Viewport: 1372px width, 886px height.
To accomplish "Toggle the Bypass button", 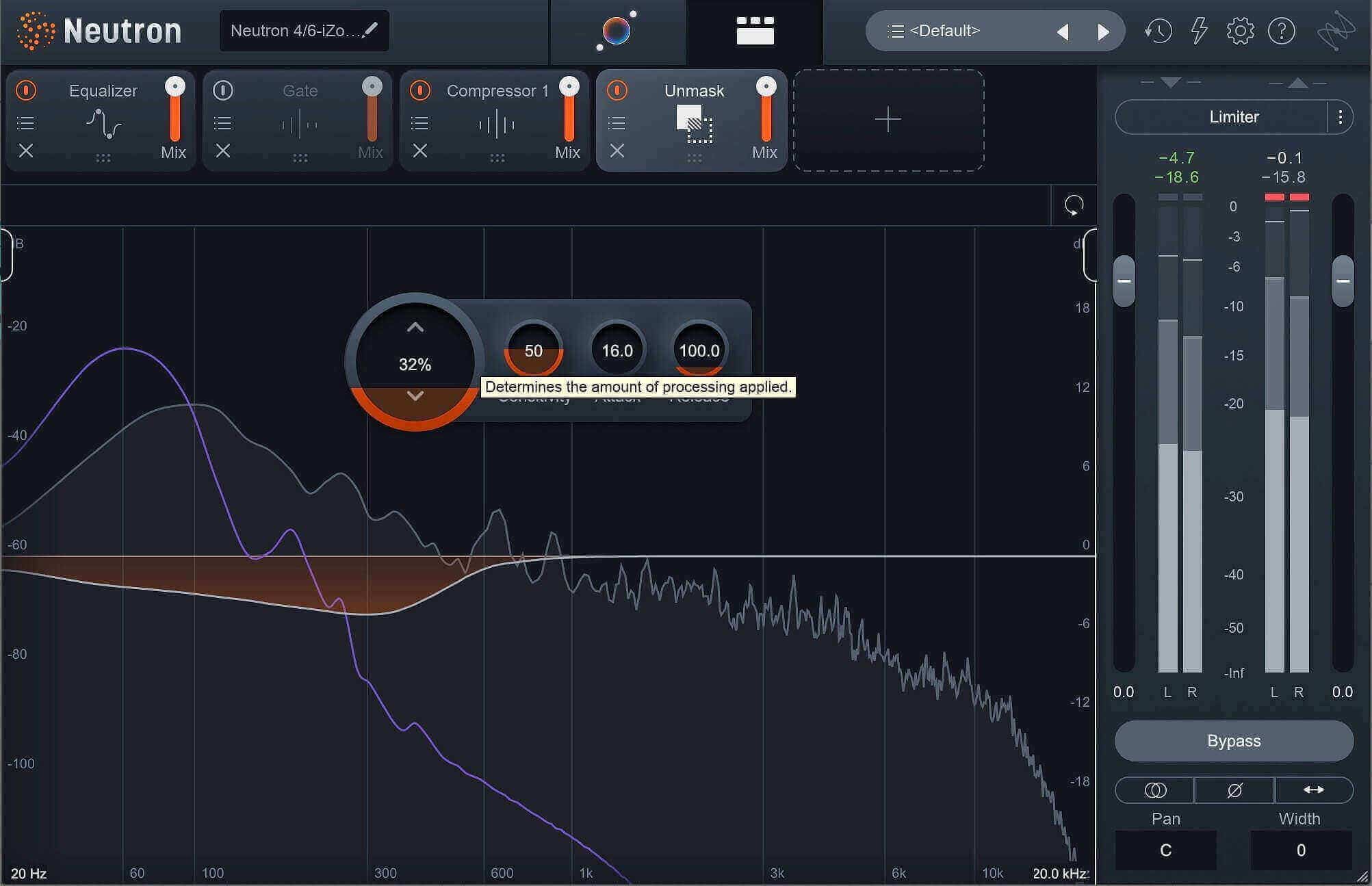I will click(x=1234, y=741).
